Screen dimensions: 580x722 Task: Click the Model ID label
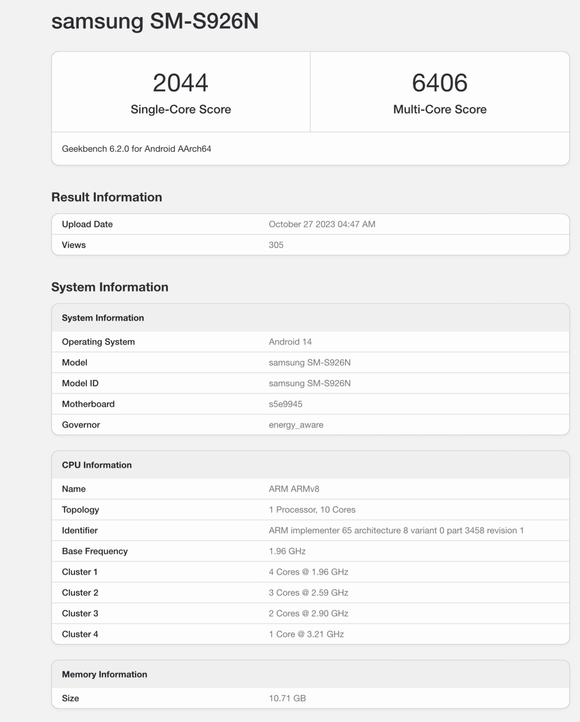point(80,383)
